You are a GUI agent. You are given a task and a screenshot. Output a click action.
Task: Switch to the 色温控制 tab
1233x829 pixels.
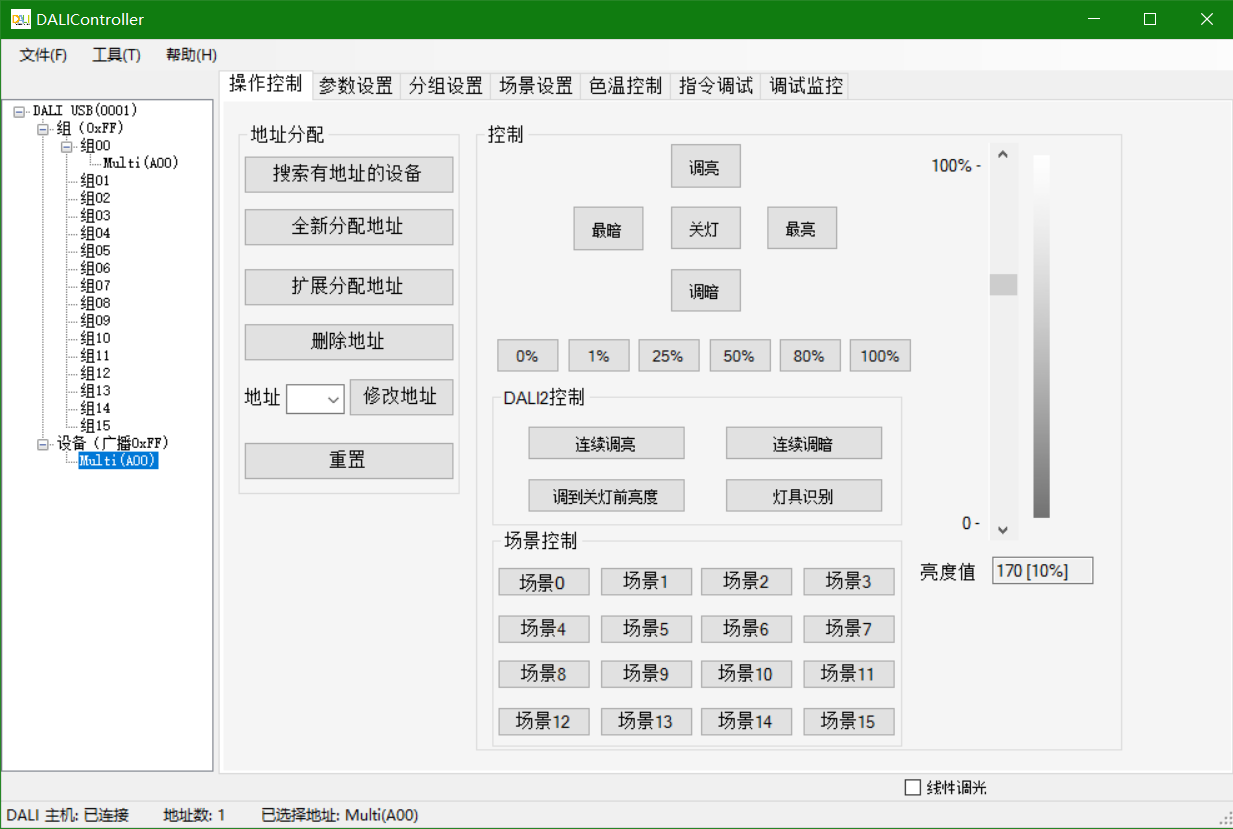[x=625, y=86]
